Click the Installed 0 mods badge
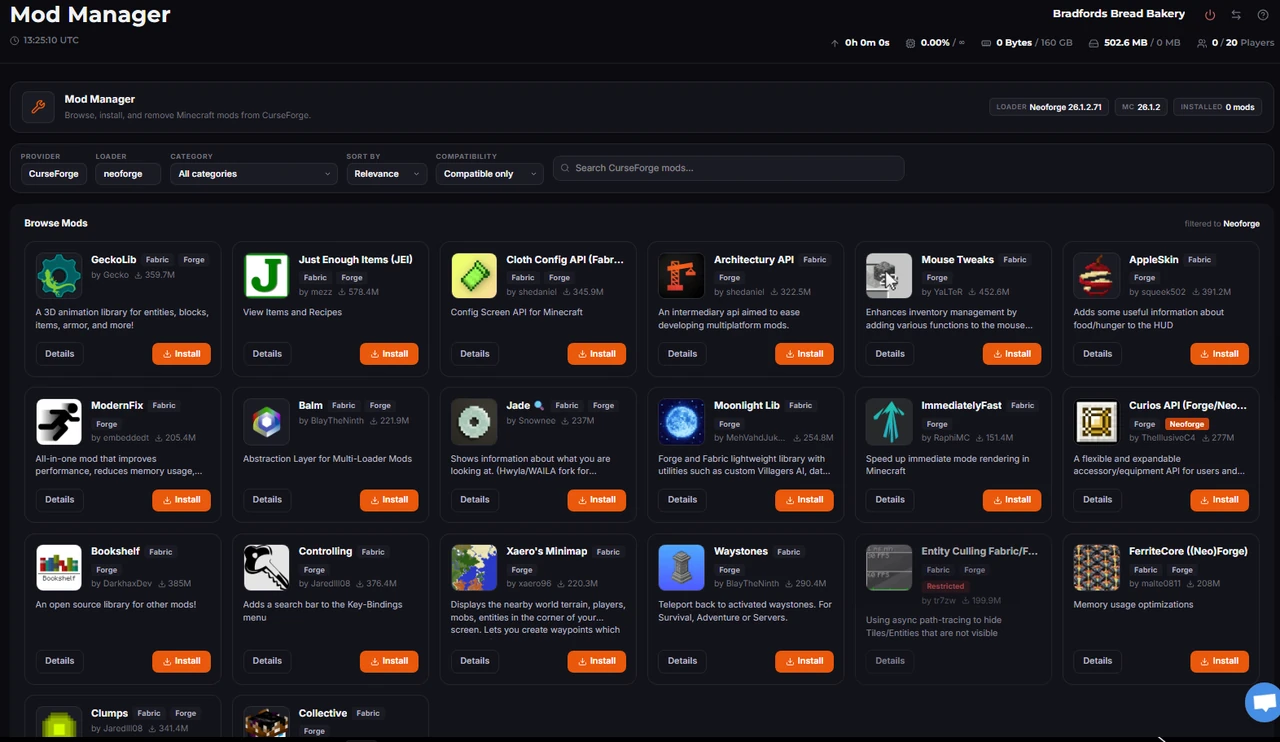1280x742 pixels. click(x=1217, y=107)
